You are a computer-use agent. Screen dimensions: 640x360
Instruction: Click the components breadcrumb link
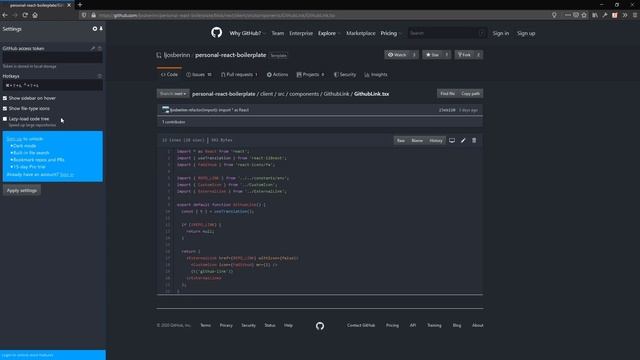click(x=304, y=93)
